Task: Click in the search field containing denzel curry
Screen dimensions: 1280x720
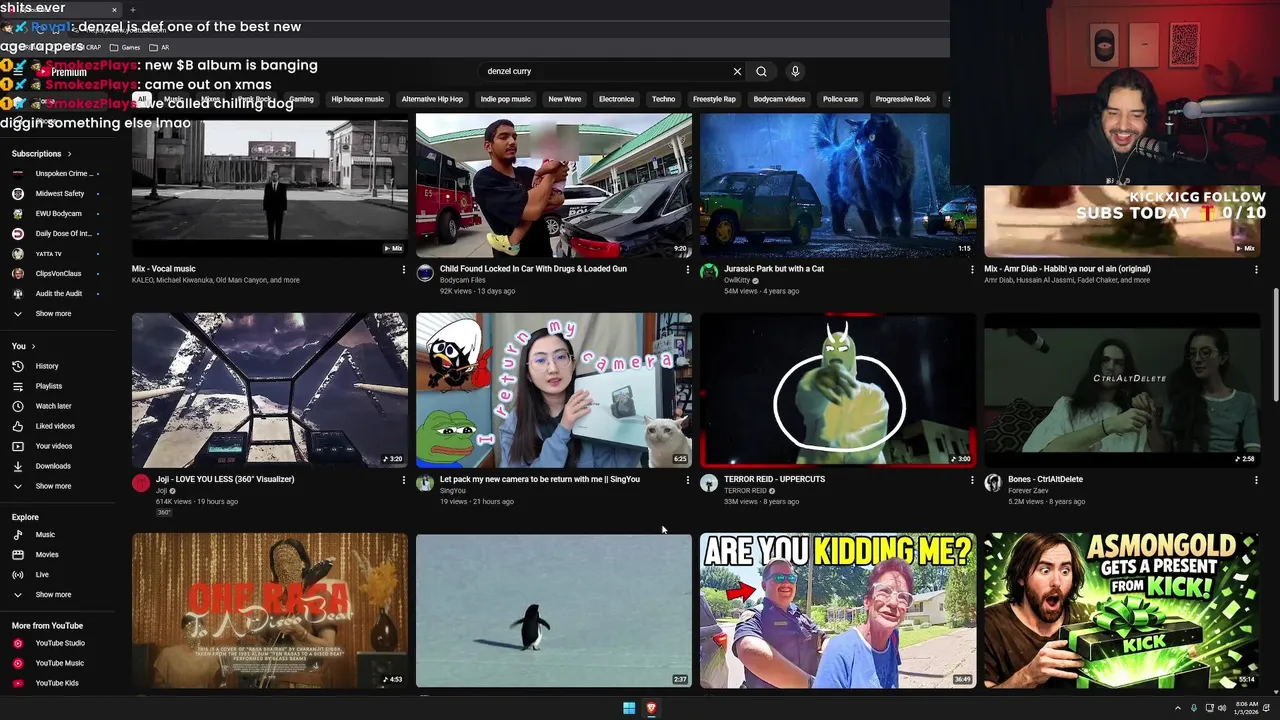Action: point(605,71)
